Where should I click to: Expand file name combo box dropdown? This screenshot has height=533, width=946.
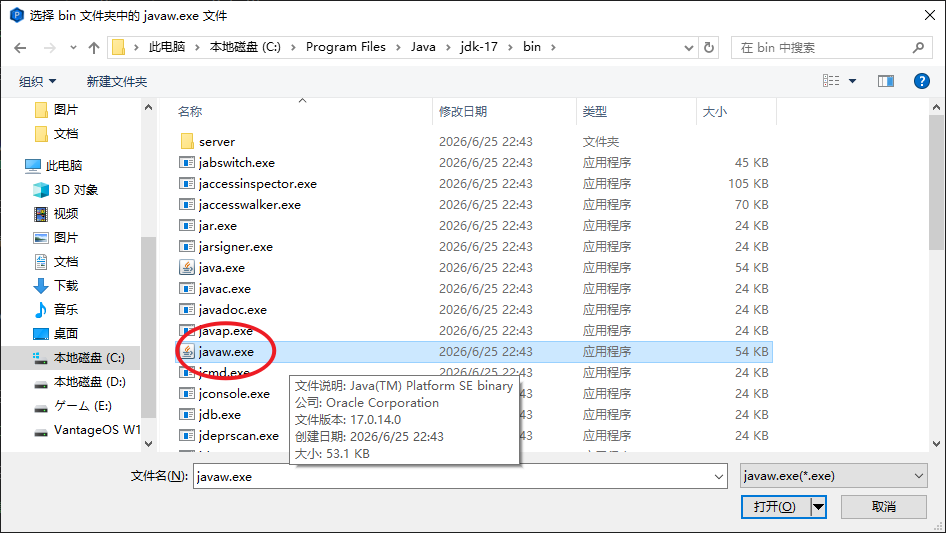tap(719, 476)
